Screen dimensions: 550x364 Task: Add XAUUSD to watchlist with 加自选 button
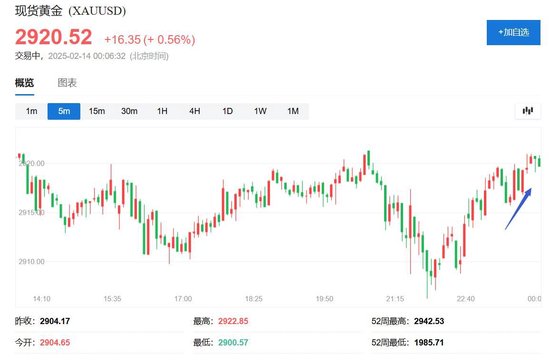(513, 32)
